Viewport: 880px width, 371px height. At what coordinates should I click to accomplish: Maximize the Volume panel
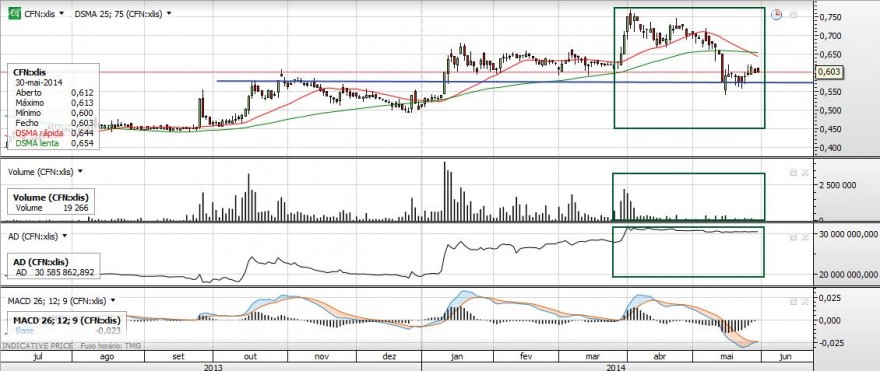[793, 173]
